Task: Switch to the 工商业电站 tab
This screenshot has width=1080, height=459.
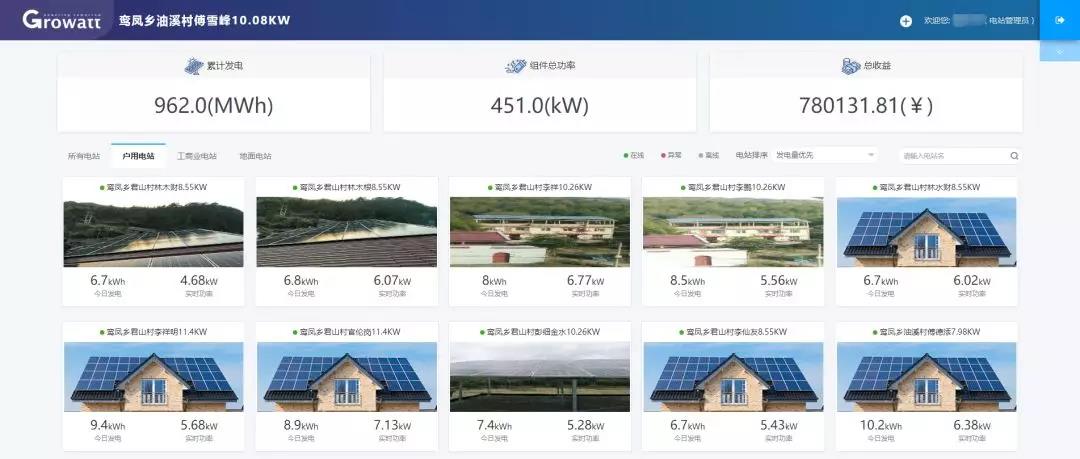Action: pos(197,156)
